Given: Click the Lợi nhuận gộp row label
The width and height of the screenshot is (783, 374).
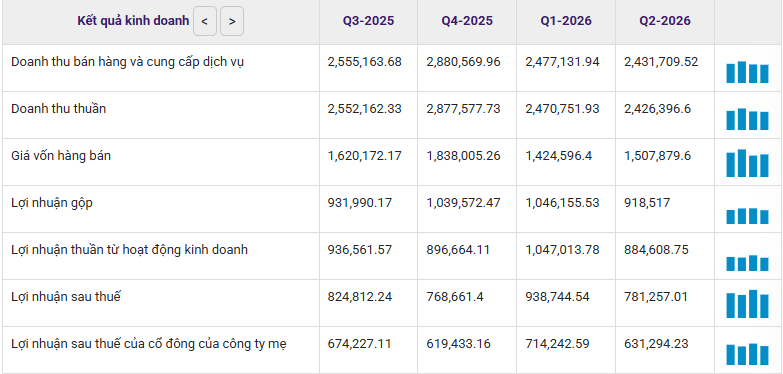Looking at the screenshot, I should (52, 203).
